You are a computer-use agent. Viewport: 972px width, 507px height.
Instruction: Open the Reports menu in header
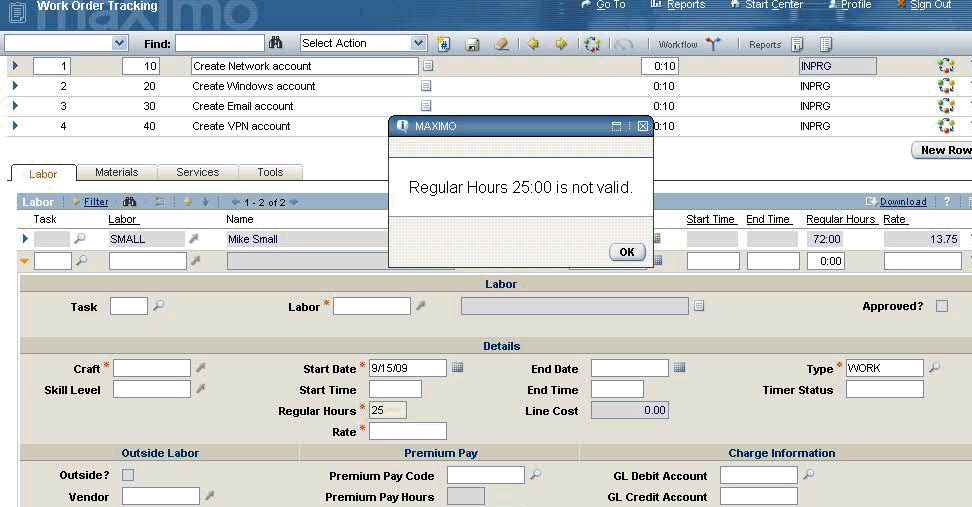point(686,4)
